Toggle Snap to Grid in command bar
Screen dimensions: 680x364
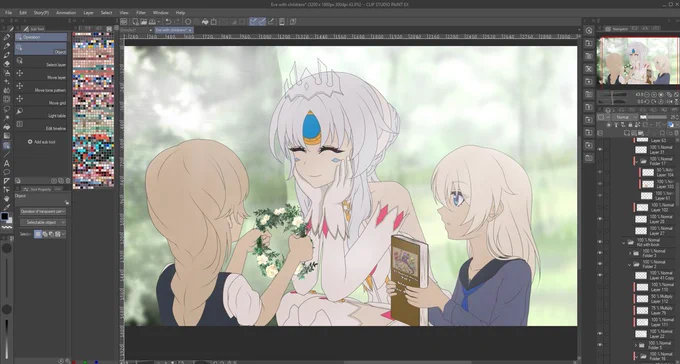(x=271, y=22)
